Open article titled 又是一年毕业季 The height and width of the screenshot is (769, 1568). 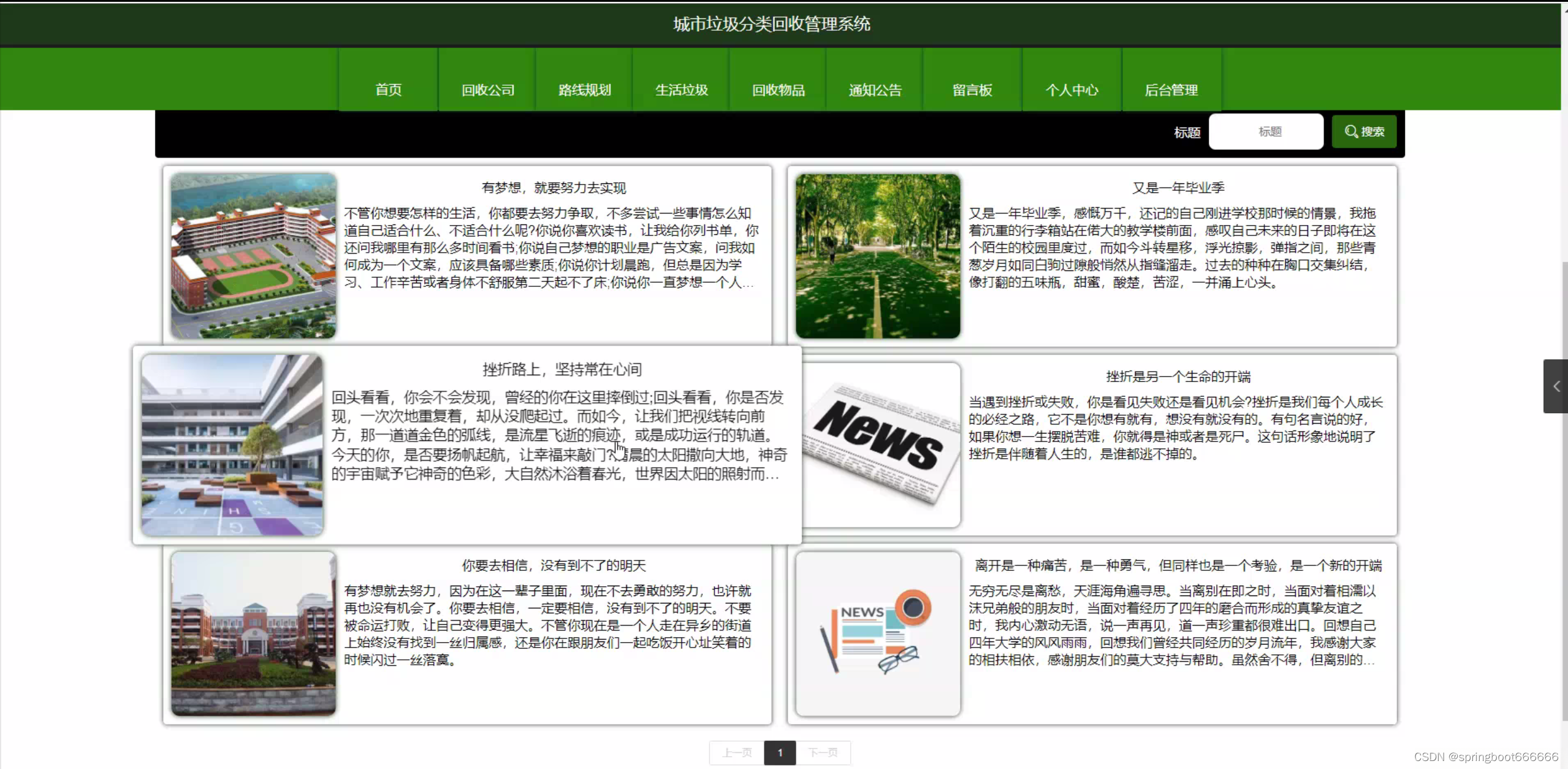coord(1178,188)
